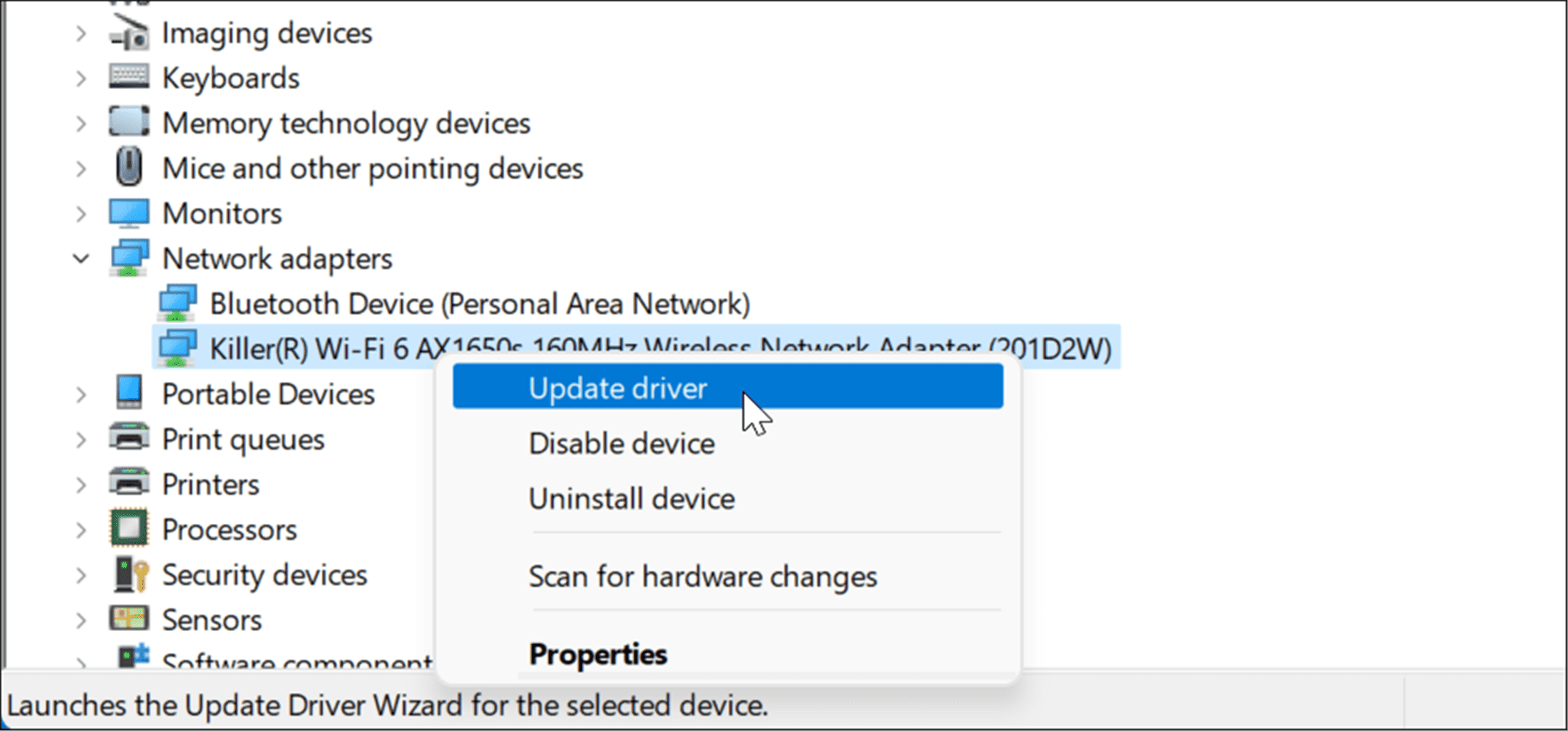The height and width of the screenshot is (731, 1568).
Task: Expand the Imaging devices node
Action: click(x=81, y=33)
